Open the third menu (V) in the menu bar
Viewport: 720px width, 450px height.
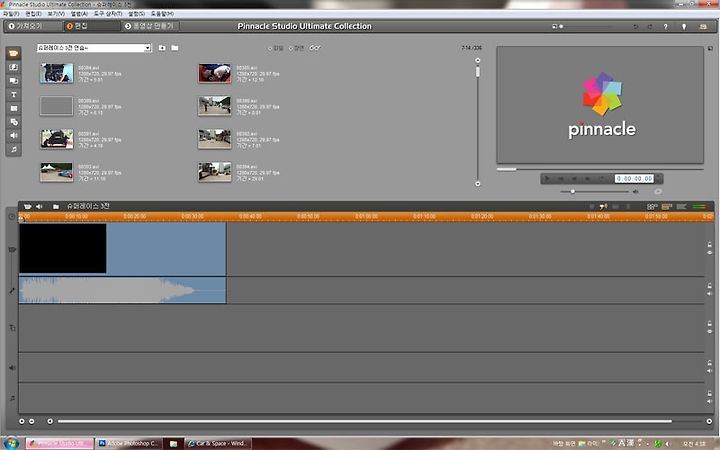(x=56, y=14)
